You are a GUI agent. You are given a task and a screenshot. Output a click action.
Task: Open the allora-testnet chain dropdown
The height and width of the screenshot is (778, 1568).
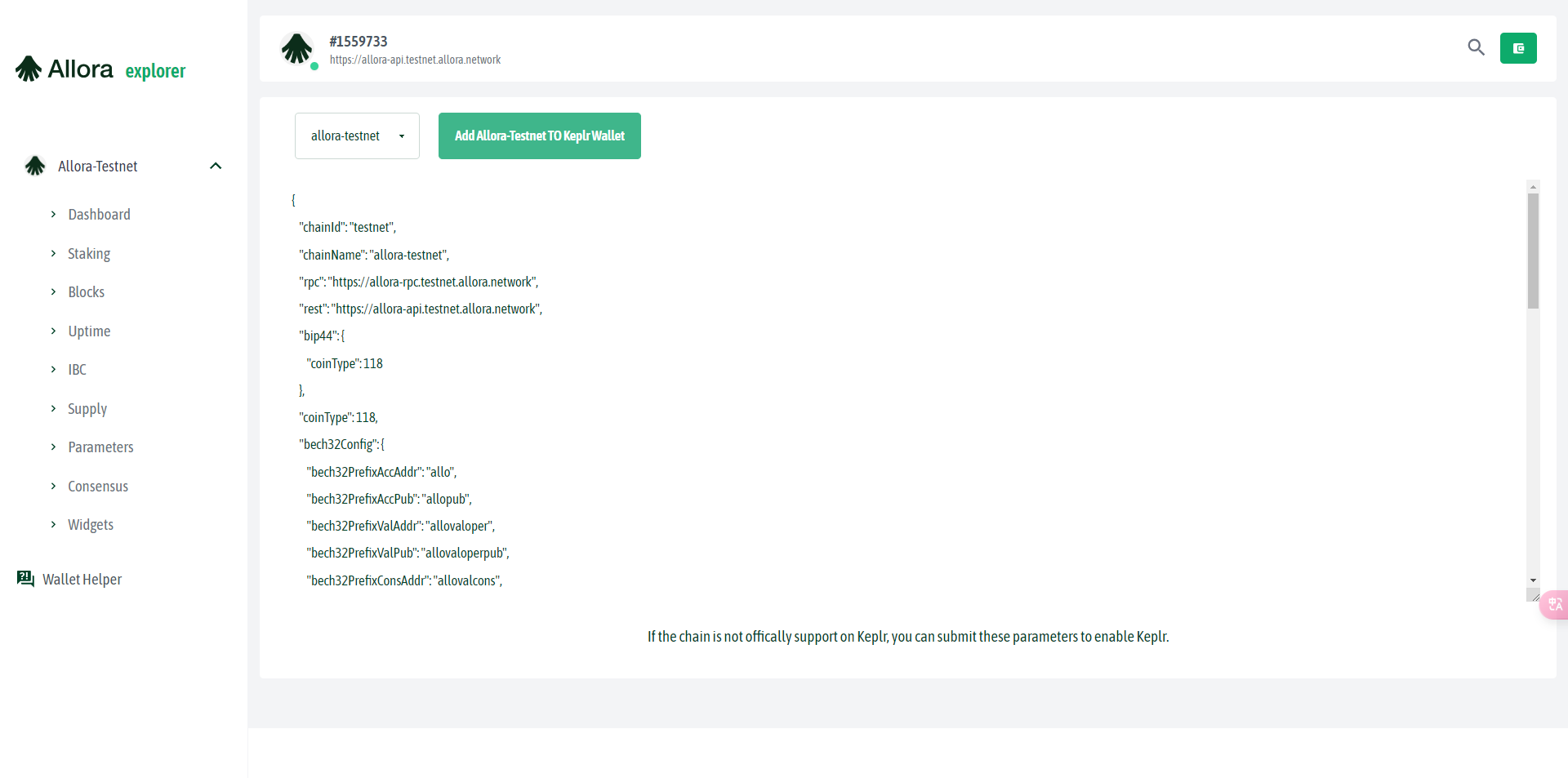pos(357,136)
